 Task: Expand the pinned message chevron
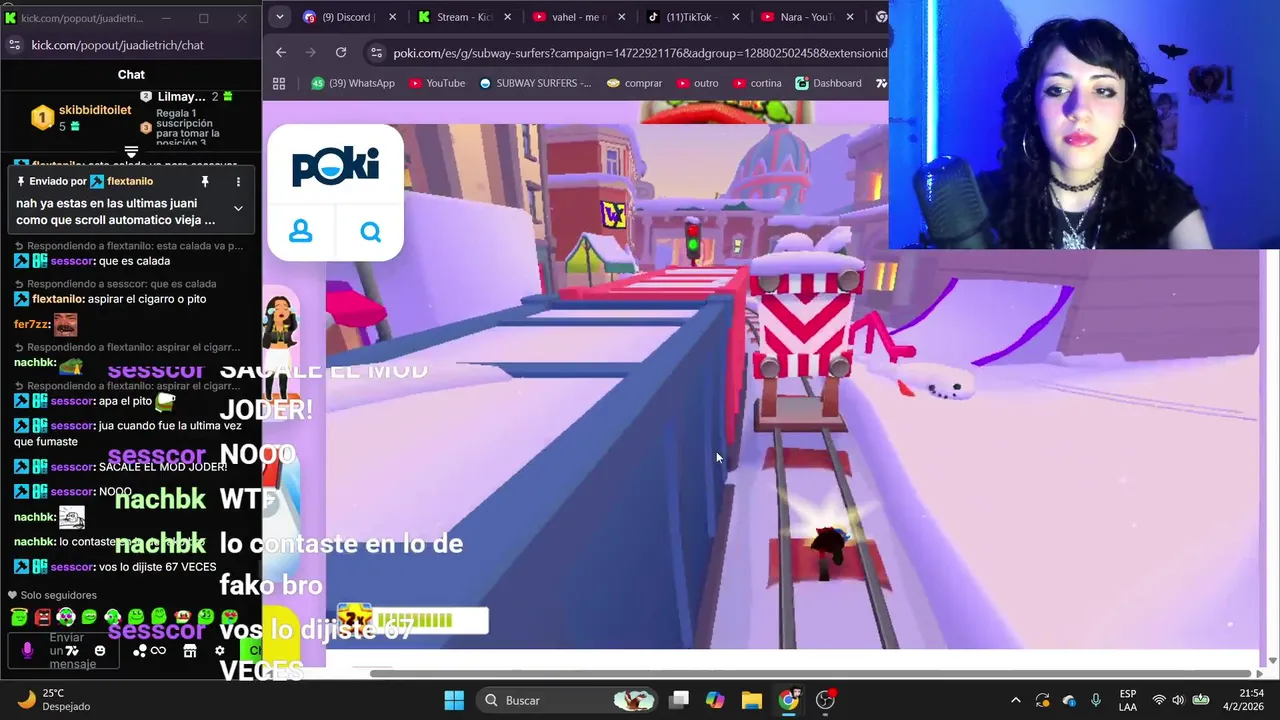coord(238,208)
